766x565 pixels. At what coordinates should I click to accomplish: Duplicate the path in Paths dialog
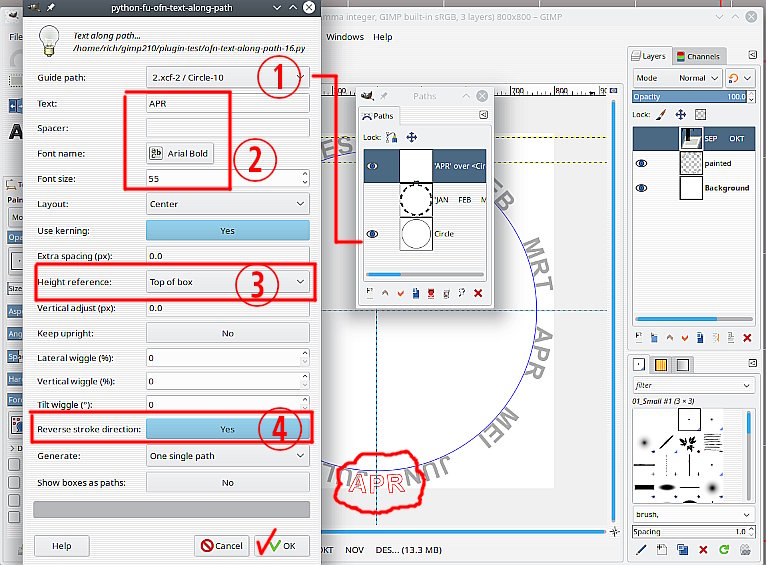(416, 293)
